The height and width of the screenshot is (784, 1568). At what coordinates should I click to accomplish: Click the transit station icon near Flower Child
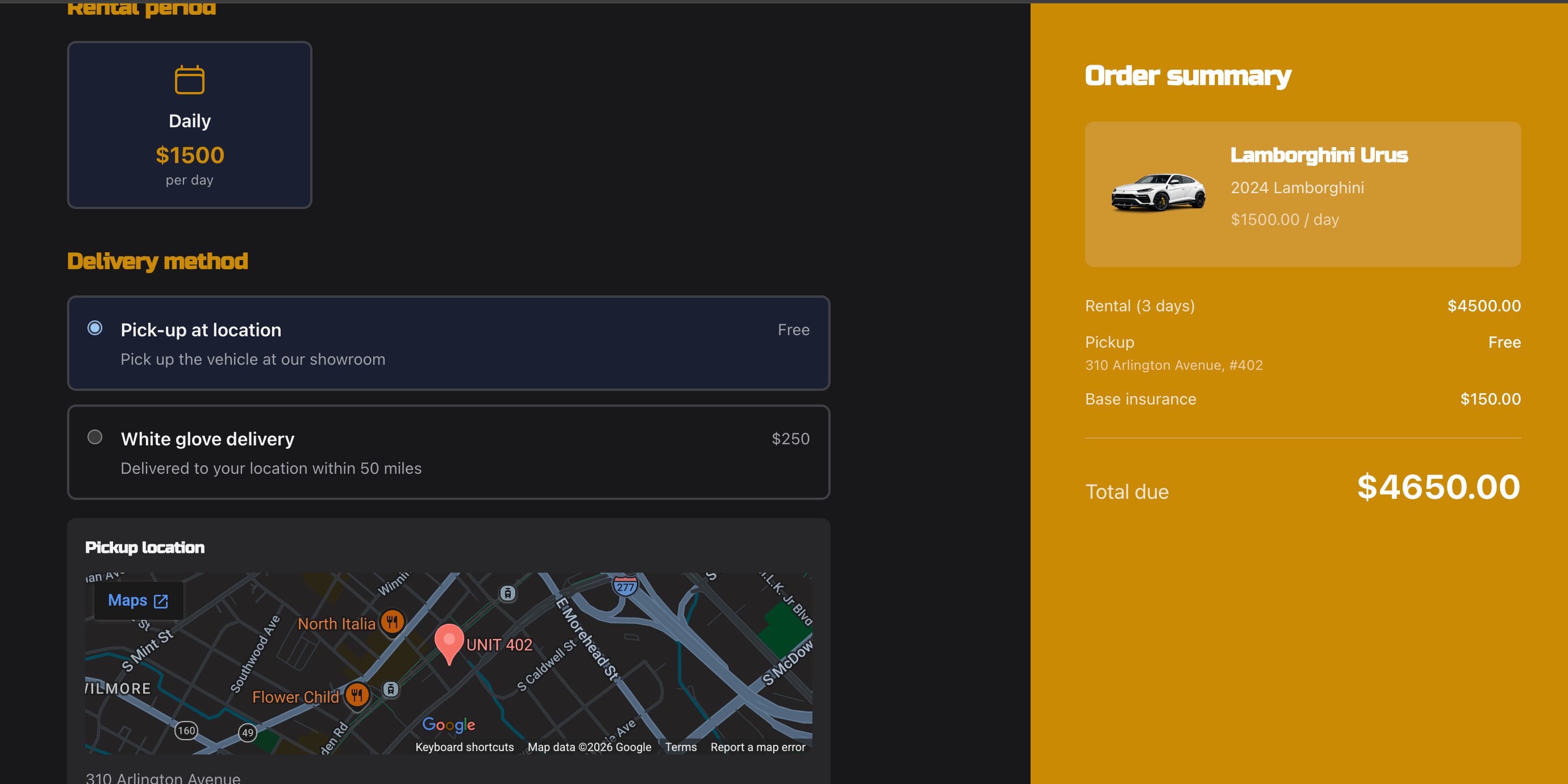[391, 689]
